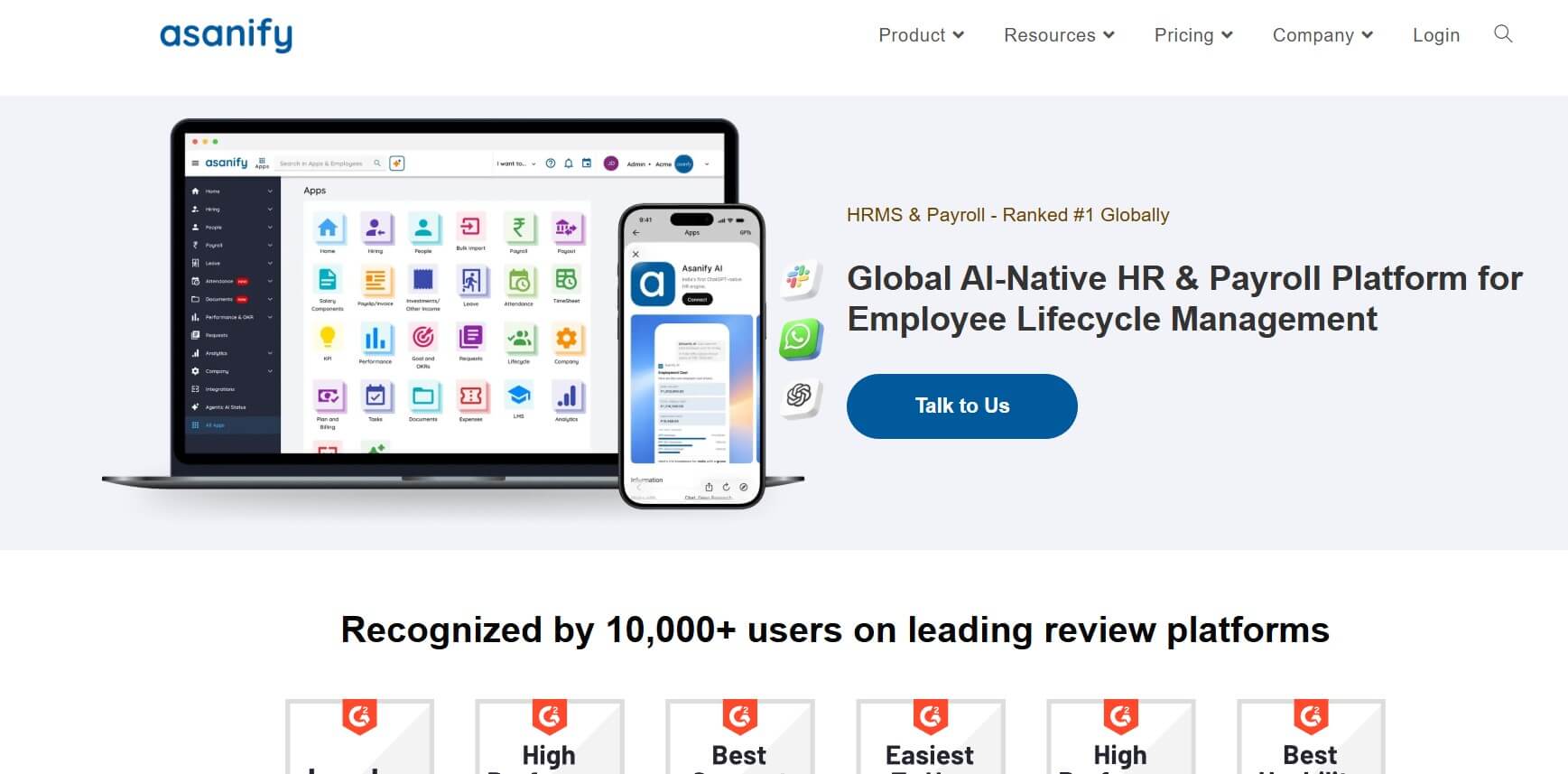Viewport: 1568px width, 774px height.
Task: Click the help question mark icon in mockup
Action: 551,163
